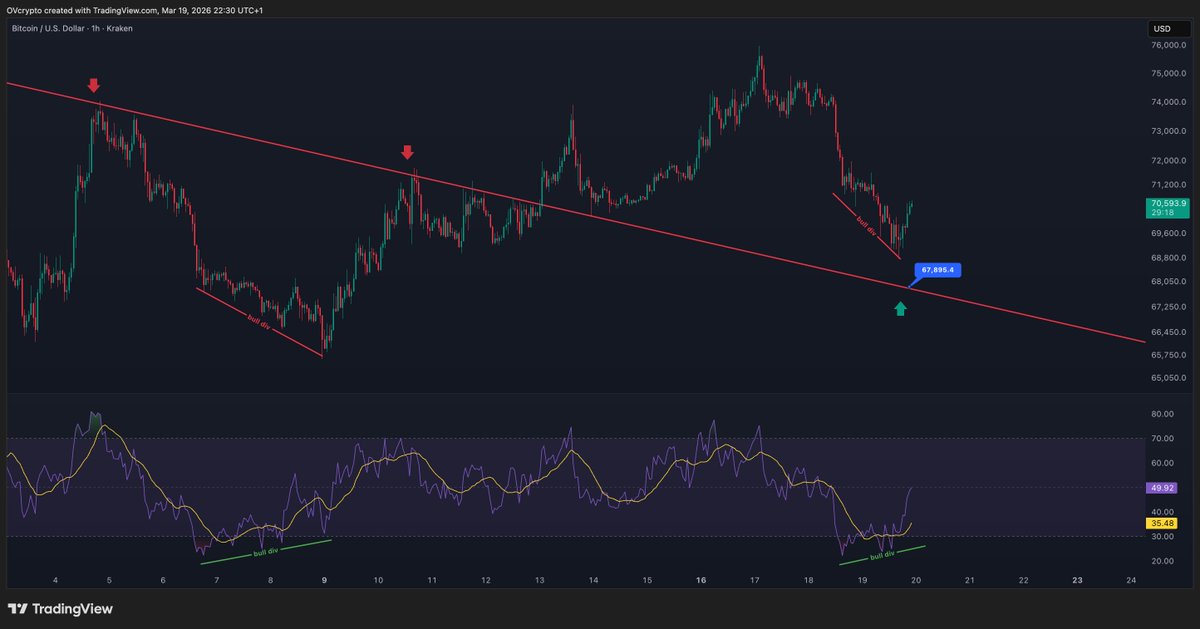
Task: Click the bold date label 23 on time axis
Action: point(1077,580)
